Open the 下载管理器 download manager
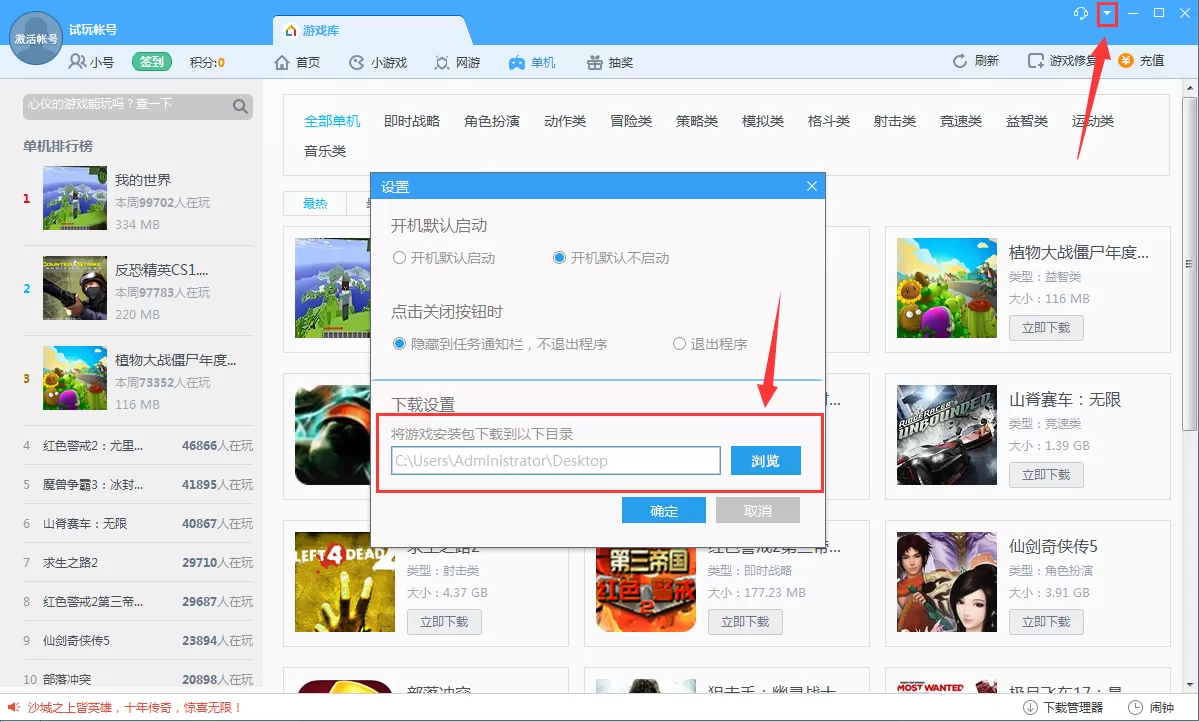 pyautogui.click(x=1064, y=707)
